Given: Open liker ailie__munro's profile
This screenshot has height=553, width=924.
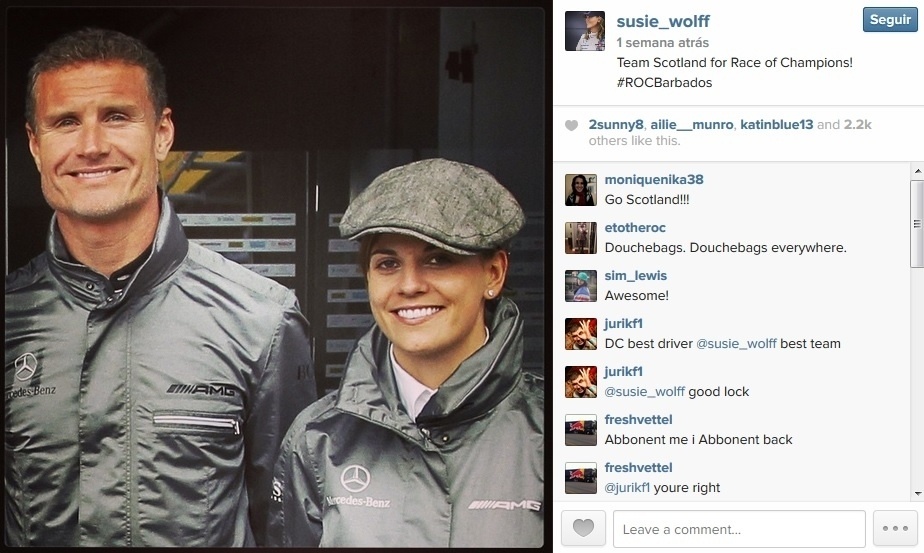Looking at the screenshot, I should coord(692,124).
